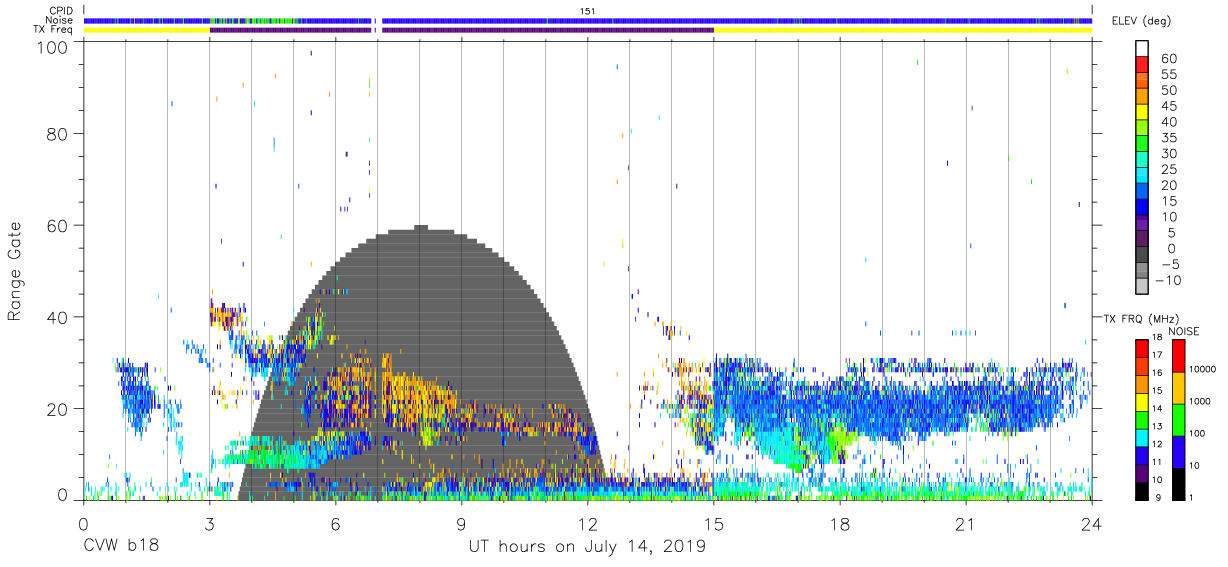The height and width of the screenshot is (567, 1228).
Task: Click the cyan segment of TX FRQ bar
Action: coord(1141,437)
